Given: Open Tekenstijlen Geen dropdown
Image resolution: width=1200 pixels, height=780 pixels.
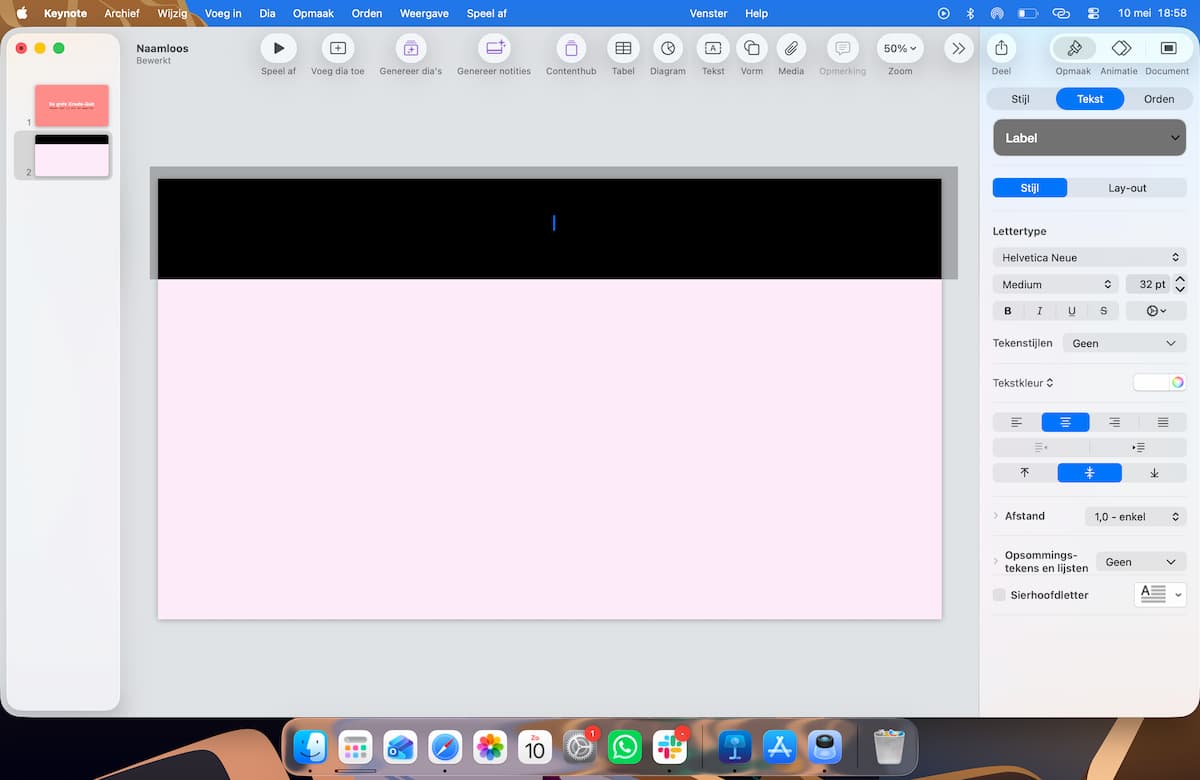Looking at the screenshot, I should [1124, 343].
